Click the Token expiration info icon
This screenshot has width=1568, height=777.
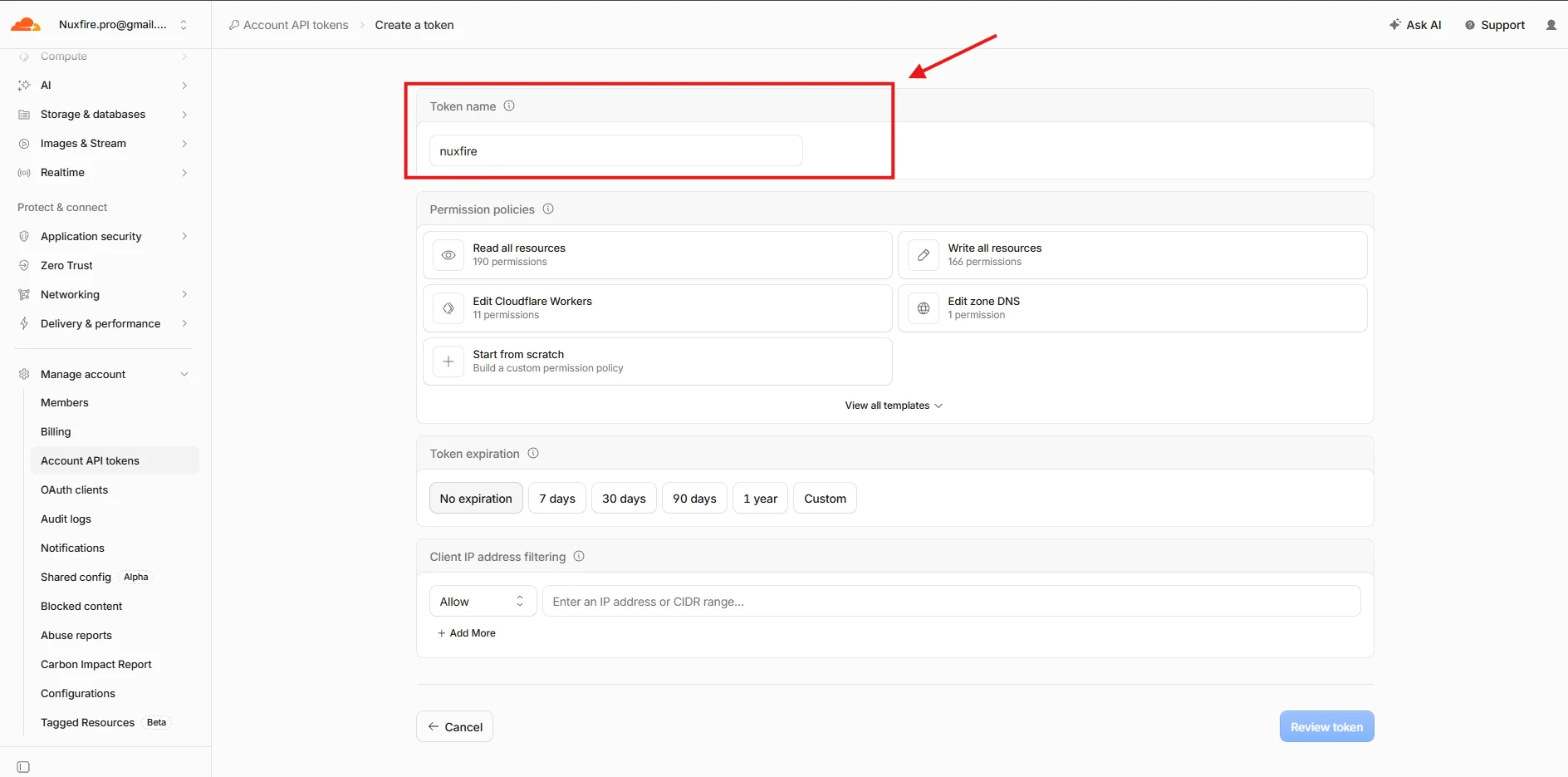533,454
